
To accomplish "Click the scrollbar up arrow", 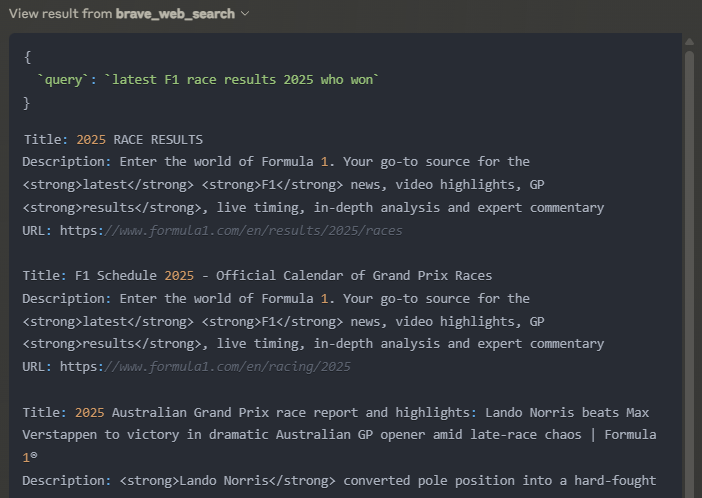I will (689, 42).
